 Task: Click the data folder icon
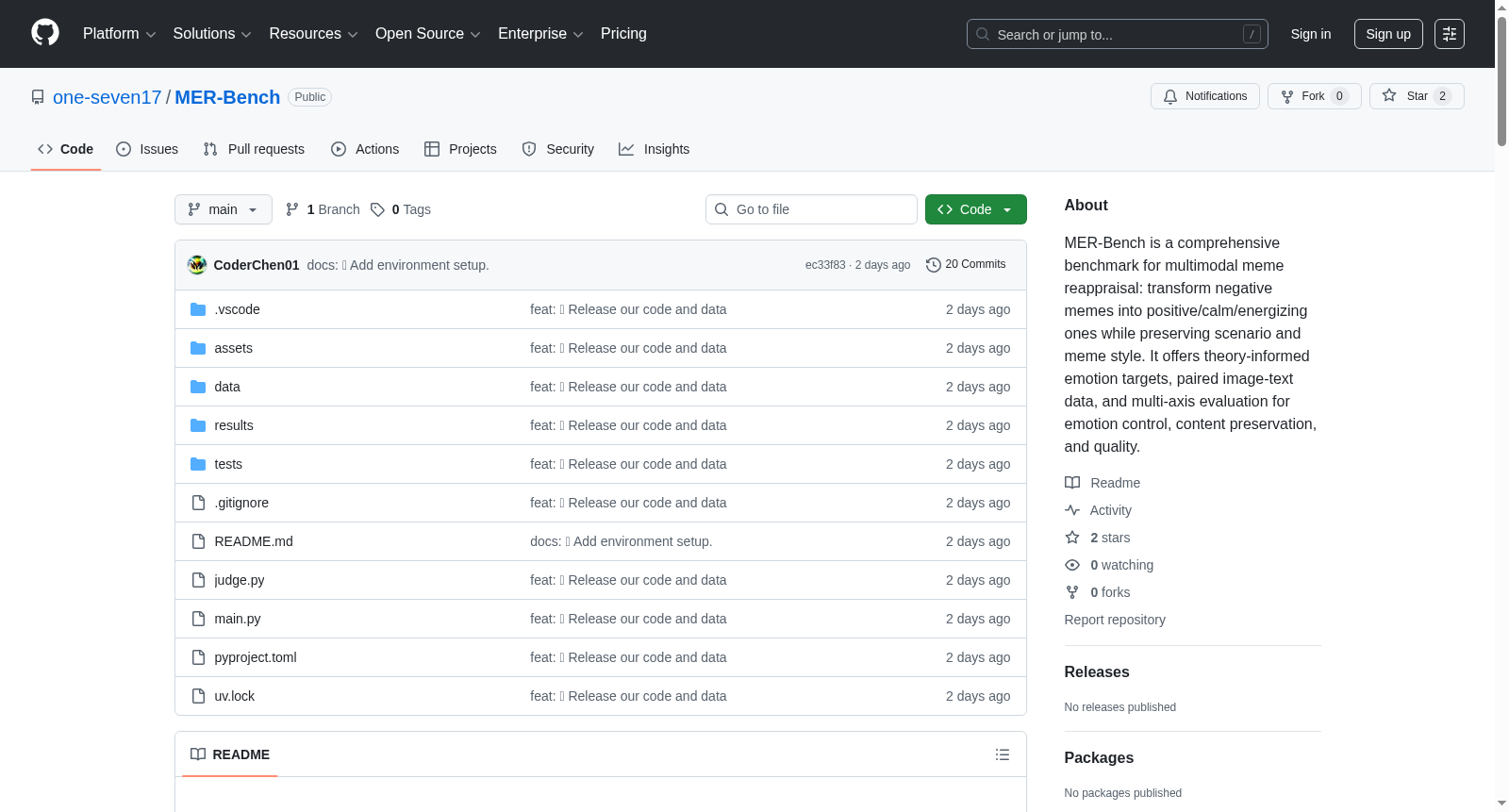(x=198, y=387)
